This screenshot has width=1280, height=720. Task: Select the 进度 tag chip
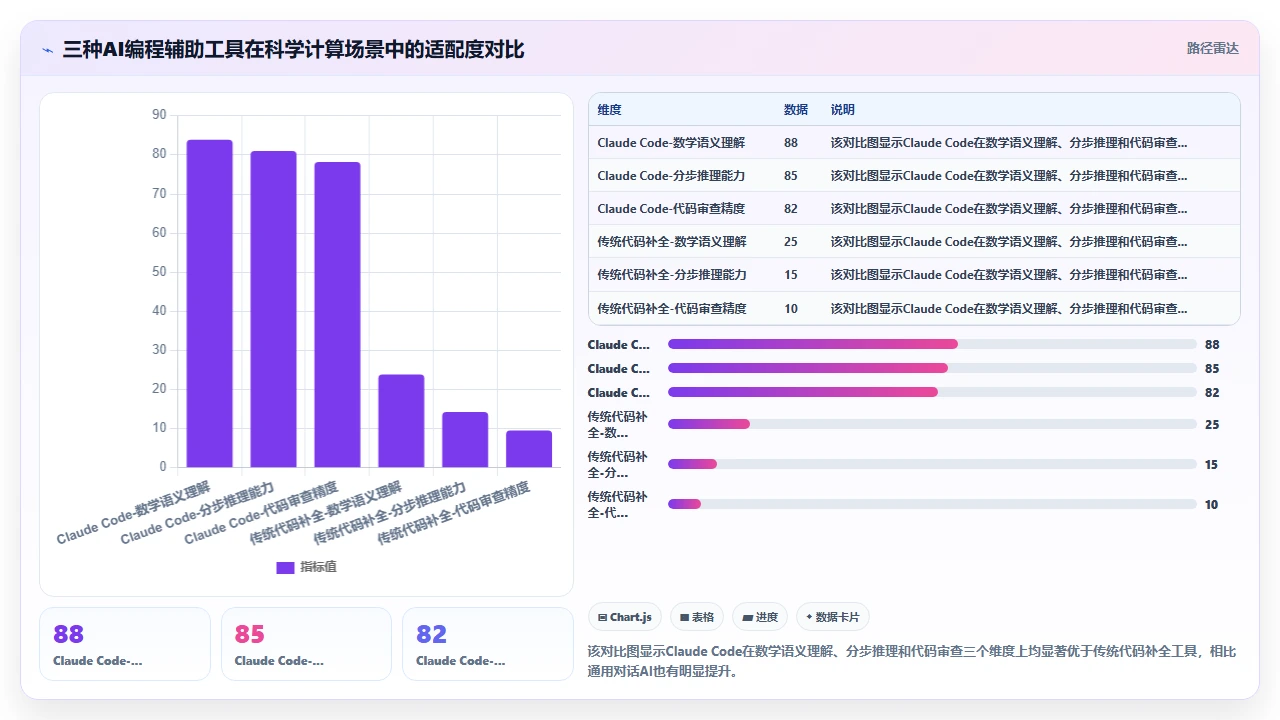(x=760, y=617)
